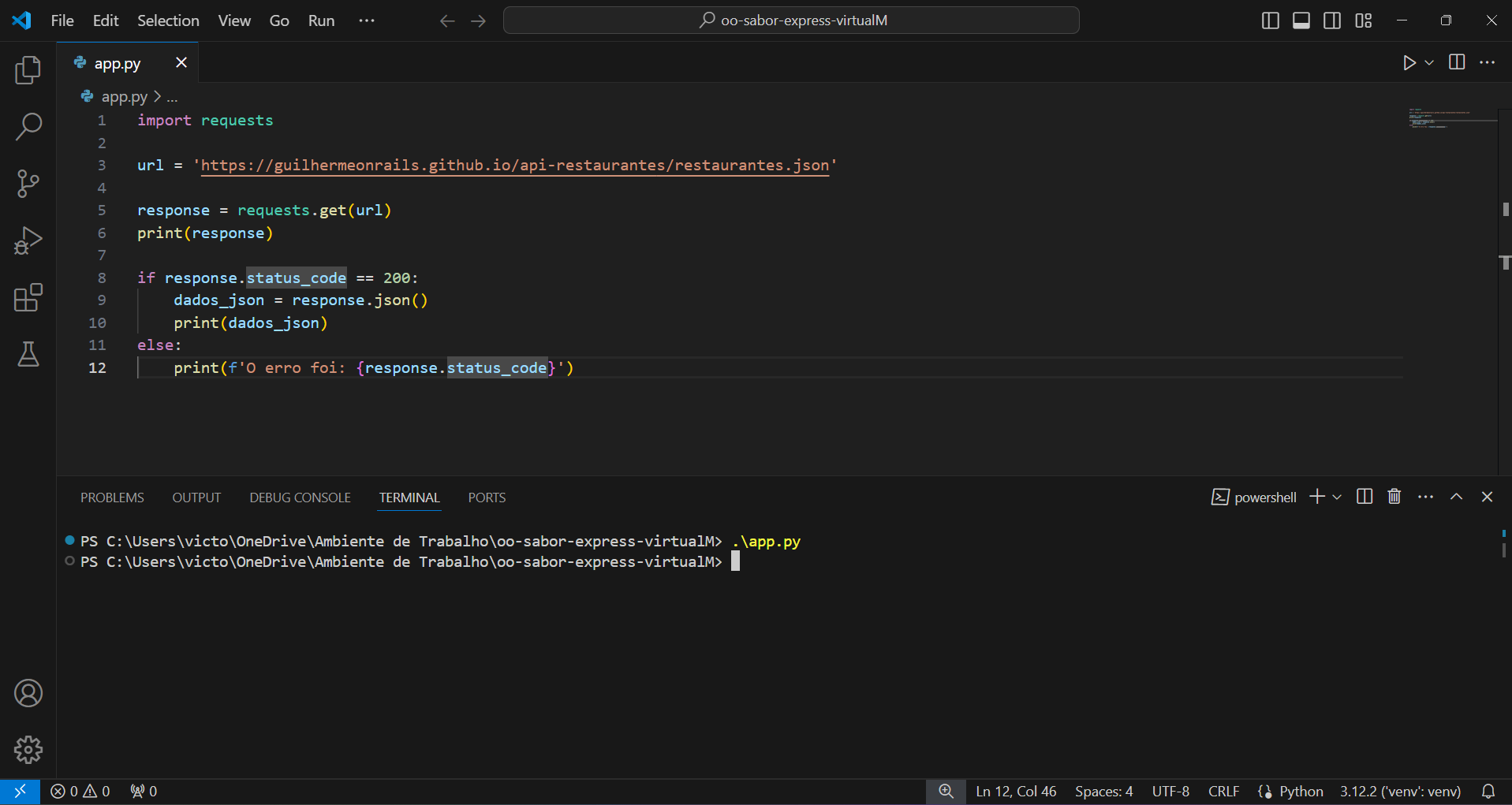Open the View menu
The height and width of the screenshot is (805, 1512).
pyautogui.click(x=234, y=20)
